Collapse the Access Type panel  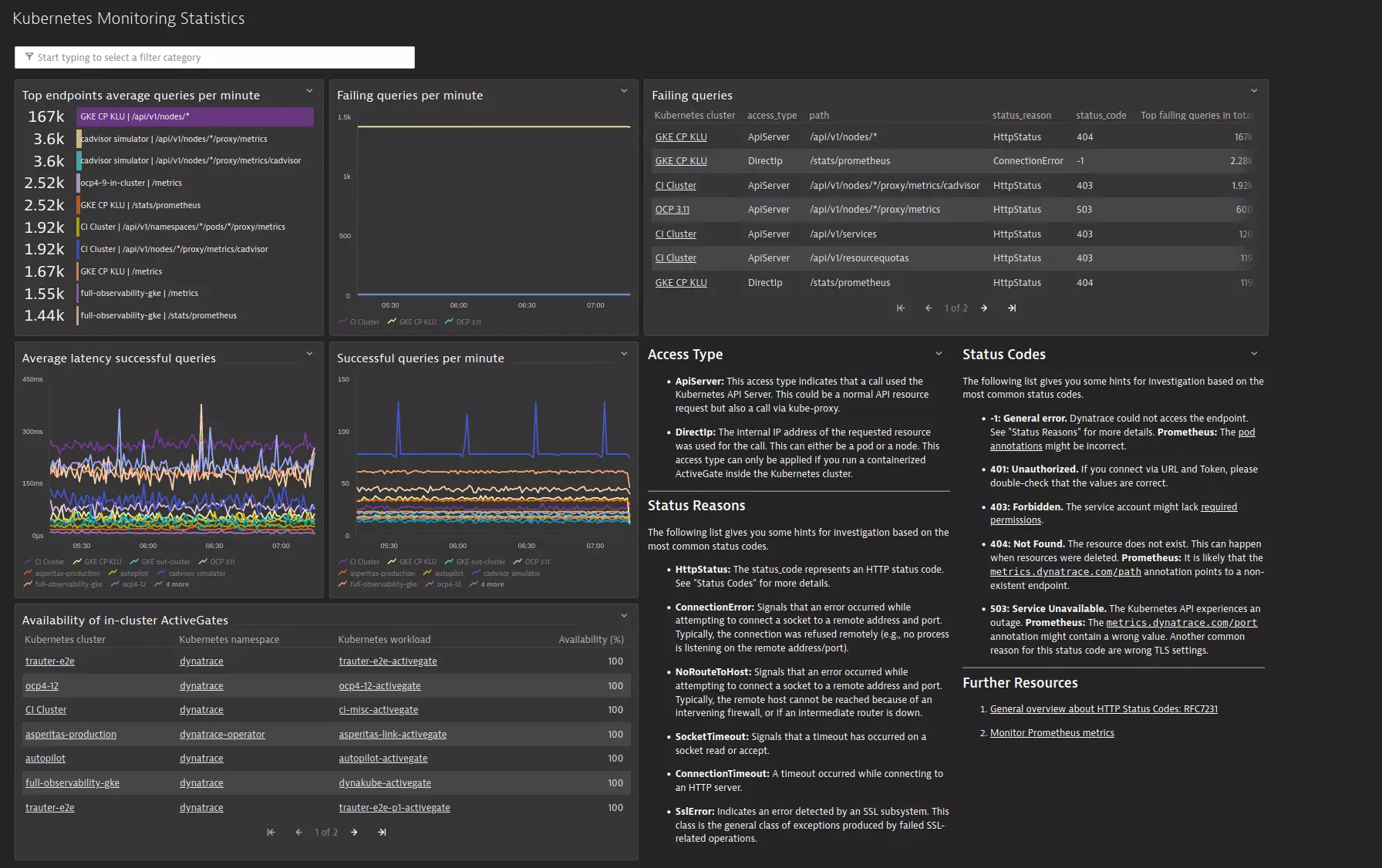[939, 352]
